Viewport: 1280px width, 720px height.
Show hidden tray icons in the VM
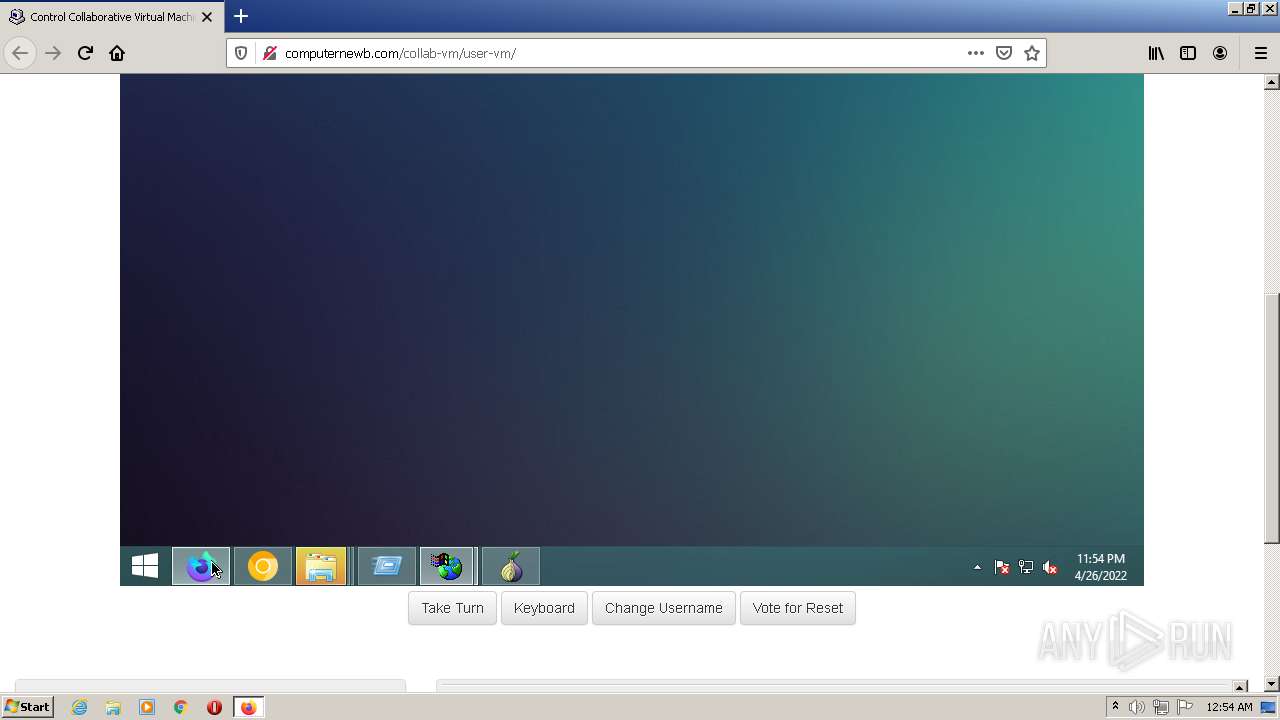tap(977, 568)
